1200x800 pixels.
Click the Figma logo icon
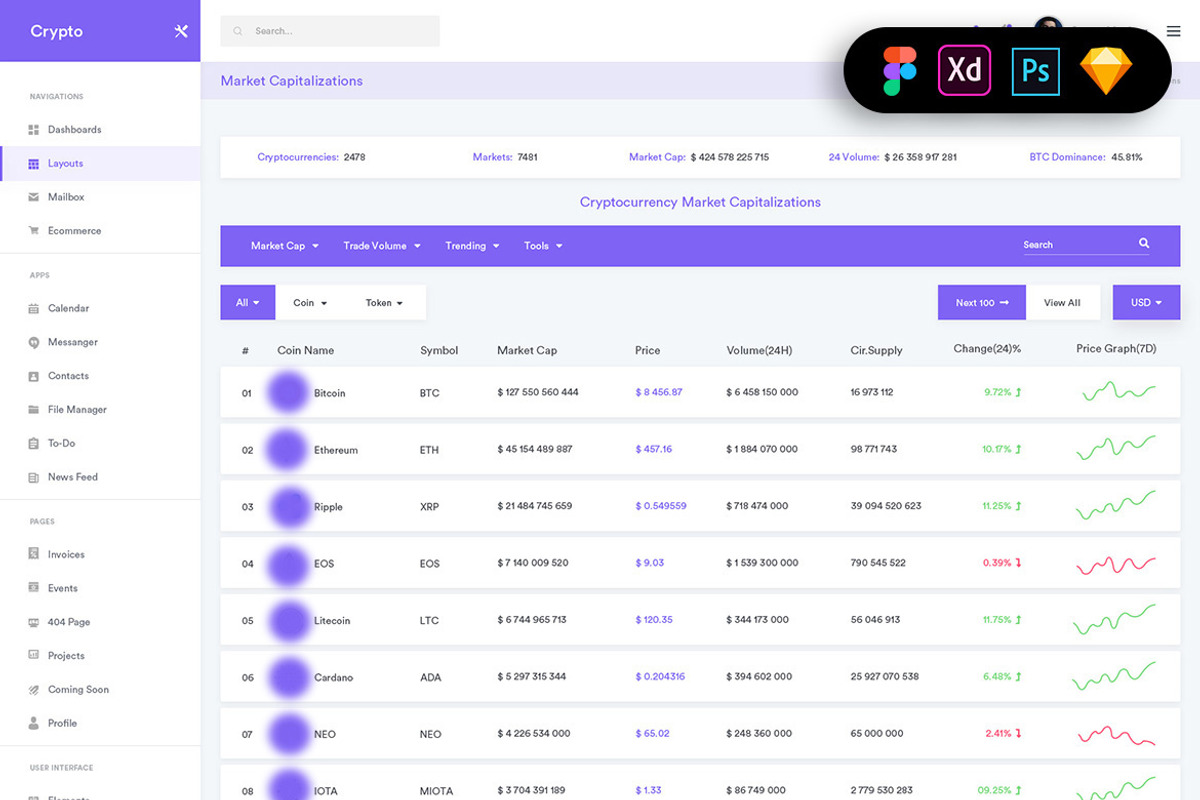pos(900,70)
